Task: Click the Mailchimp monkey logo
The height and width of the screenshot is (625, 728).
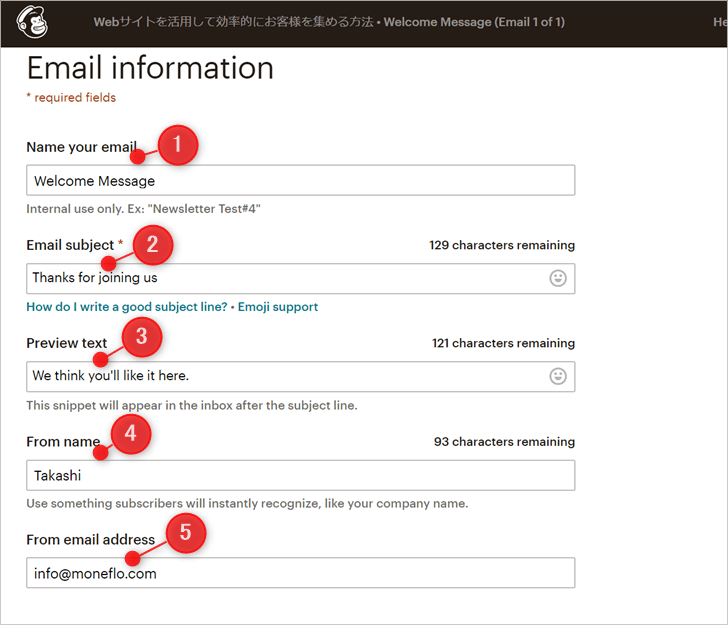Action: pos(33,22)
